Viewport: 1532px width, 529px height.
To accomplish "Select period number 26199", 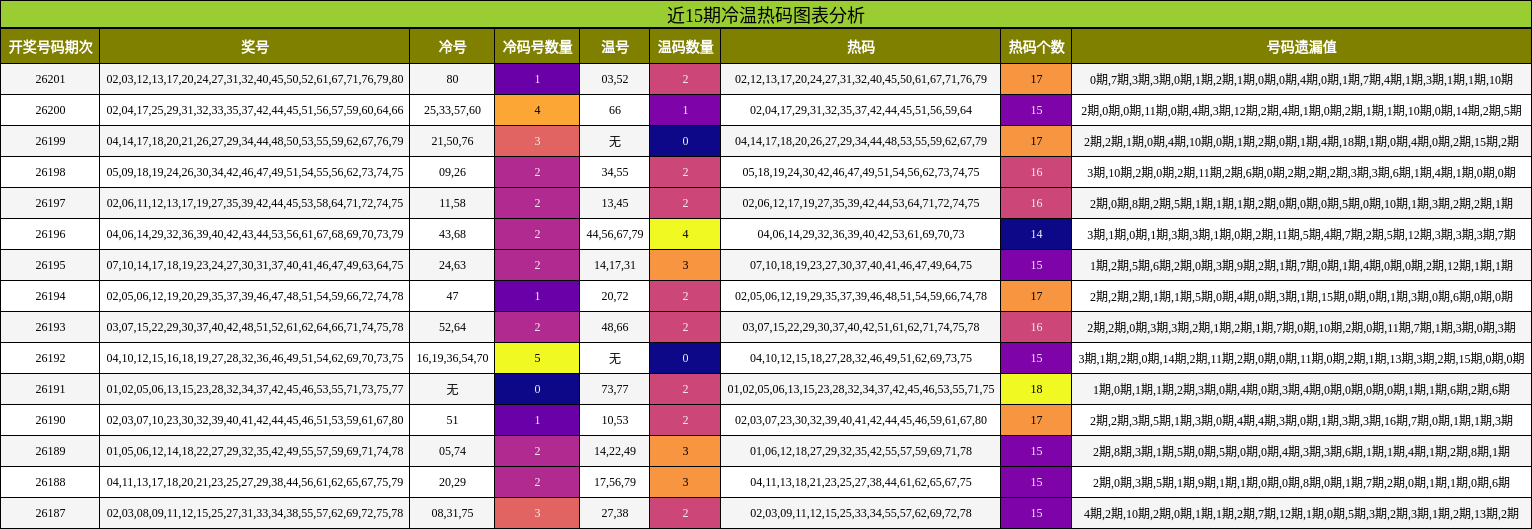I will [50, 141].
